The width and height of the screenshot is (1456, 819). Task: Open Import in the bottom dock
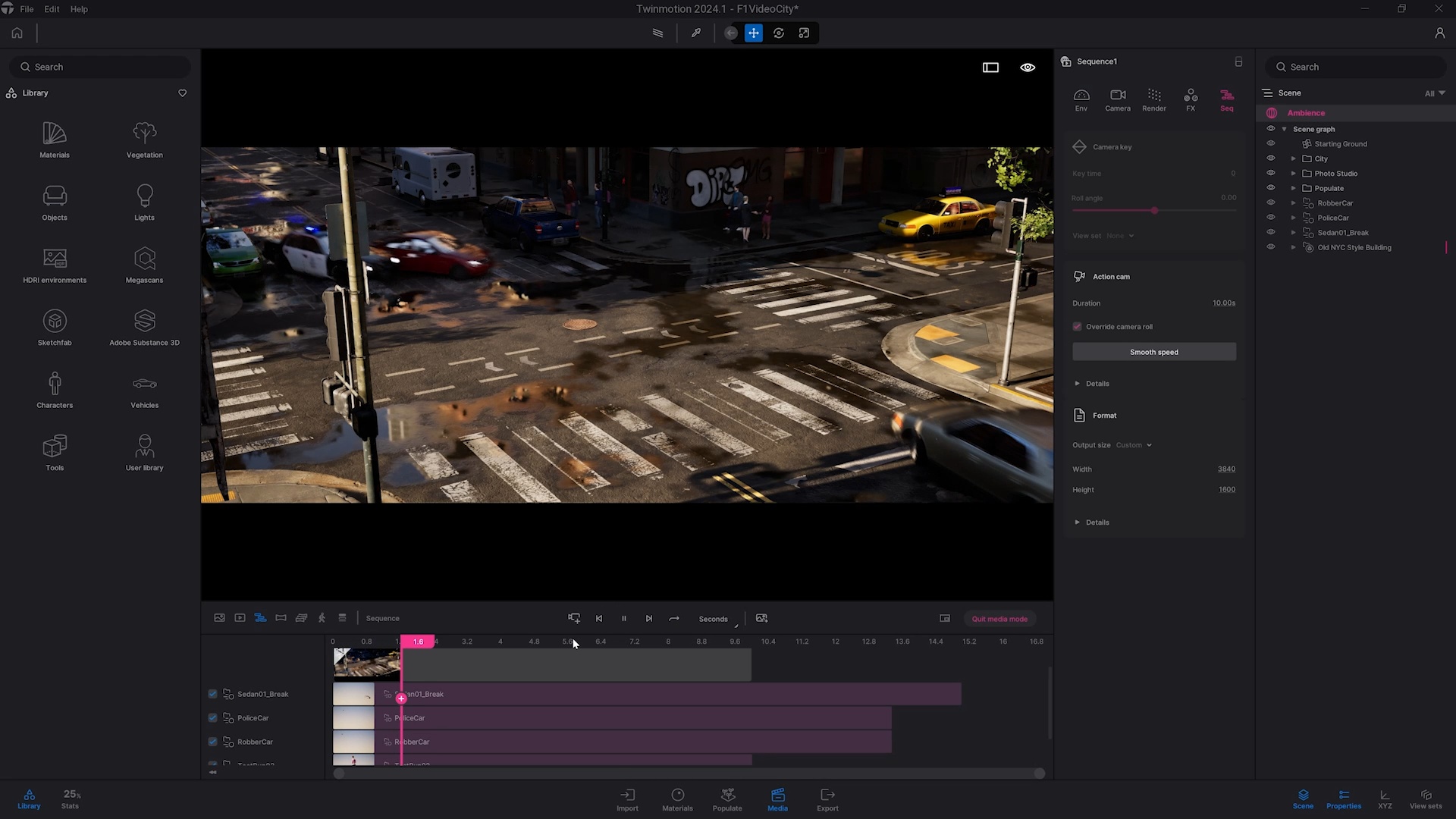(627, 799)
